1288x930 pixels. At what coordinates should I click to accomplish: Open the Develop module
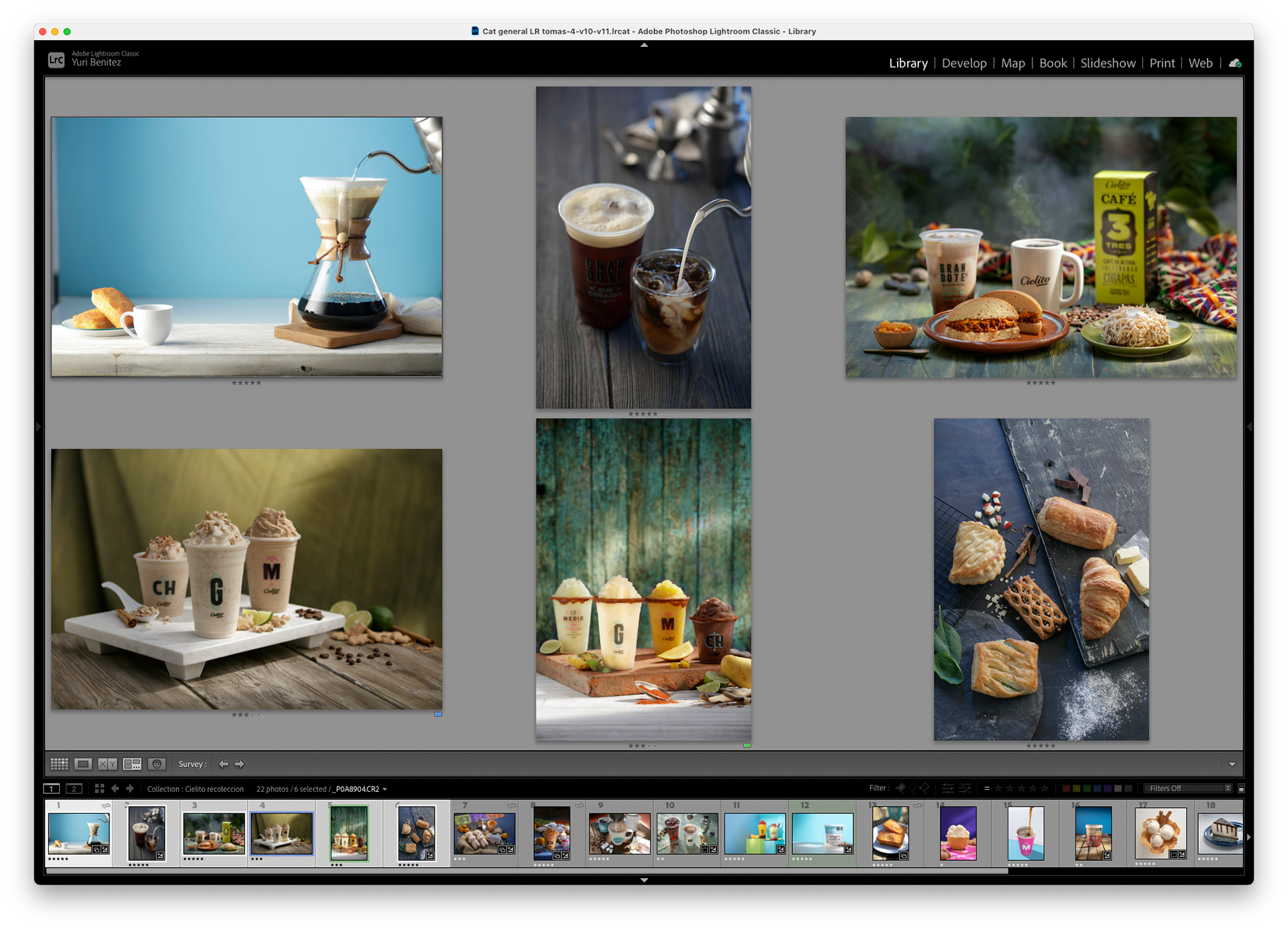(964, 63)
